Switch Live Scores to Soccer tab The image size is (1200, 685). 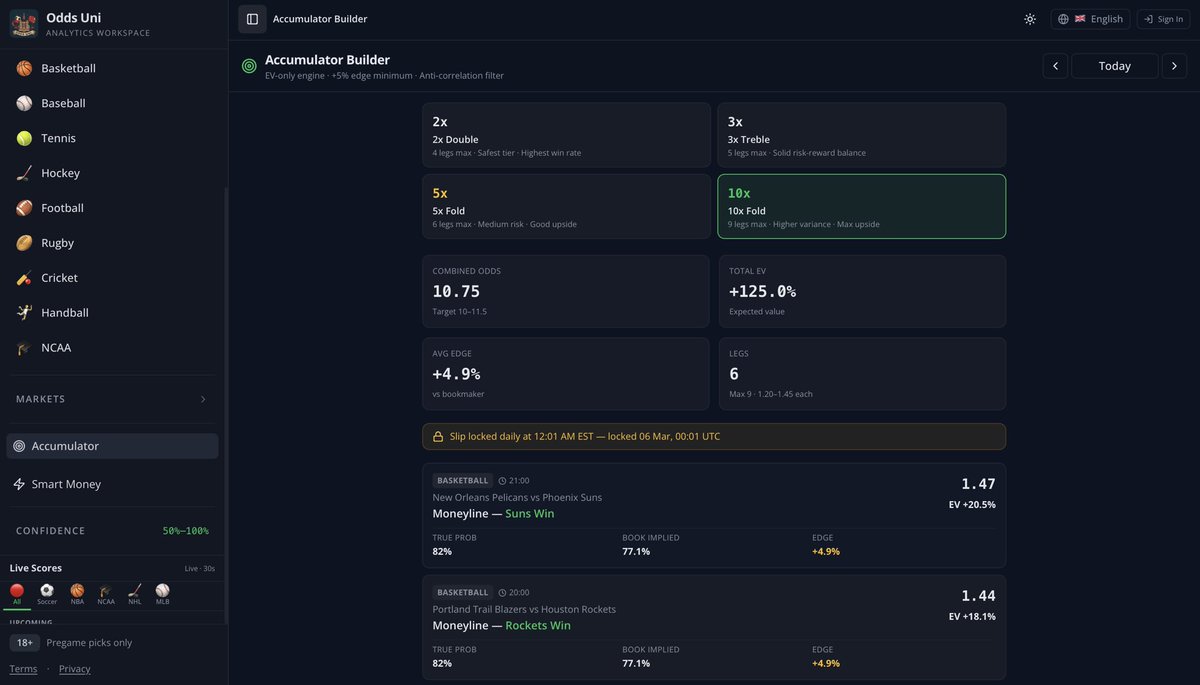tap(47, 594)
